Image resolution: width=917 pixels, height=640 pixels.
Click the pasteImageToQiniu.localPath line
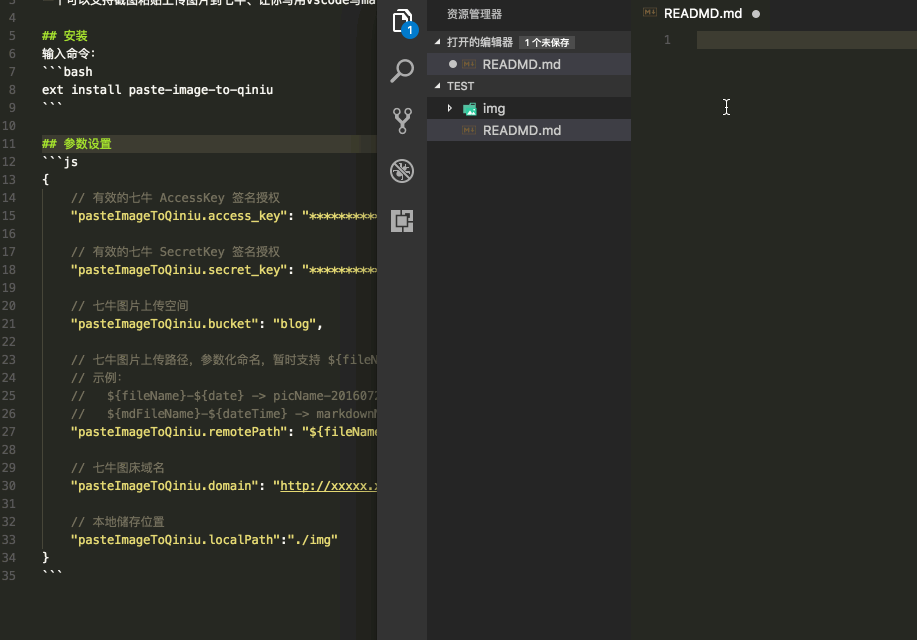click(204, 539)
